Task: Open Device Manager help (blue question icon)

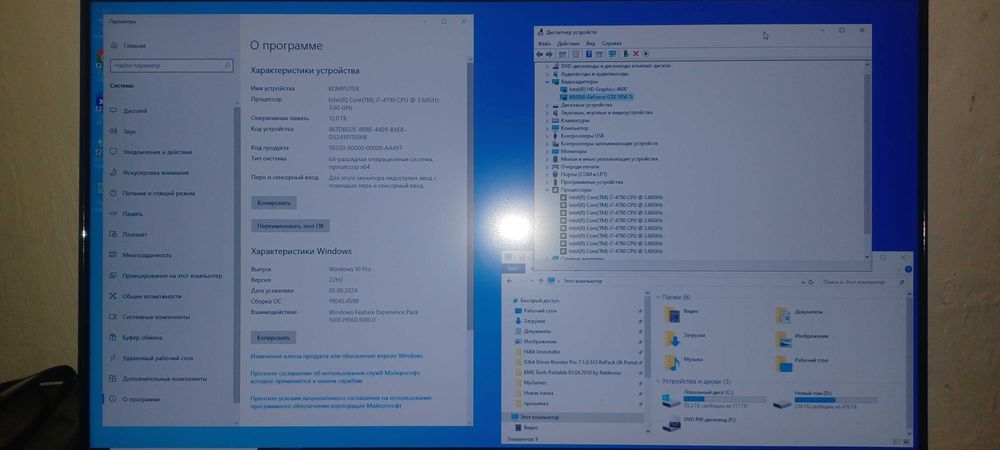Action: [x=589, y=54]
